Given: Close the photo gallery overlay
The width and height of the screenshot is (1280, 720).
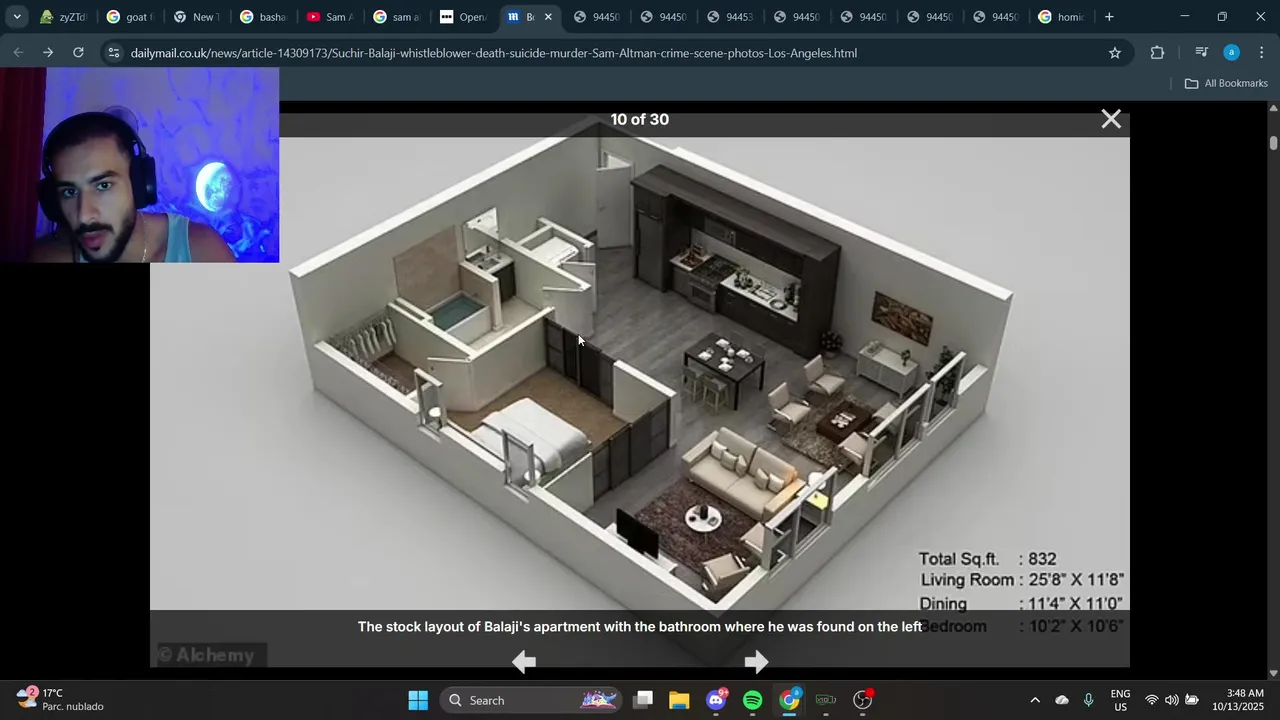Looking at the screenshot, I should coord(1111,119).
